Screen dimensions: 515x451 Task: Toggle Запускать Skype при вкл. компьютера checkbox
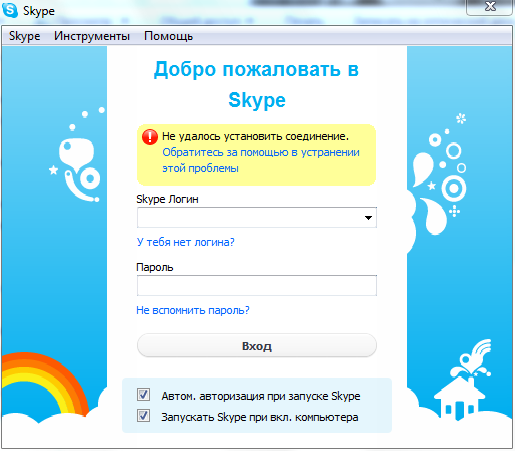point(143,416)
